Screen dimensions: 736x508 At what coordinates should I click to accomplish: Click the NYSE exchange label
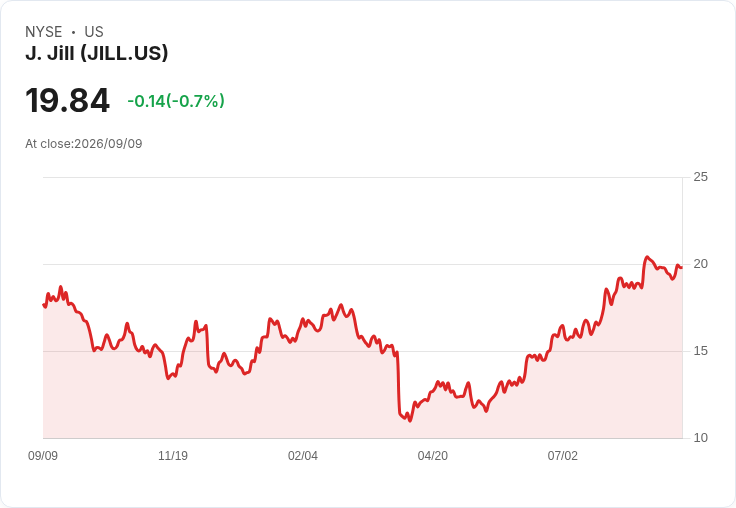pos(44,32)
